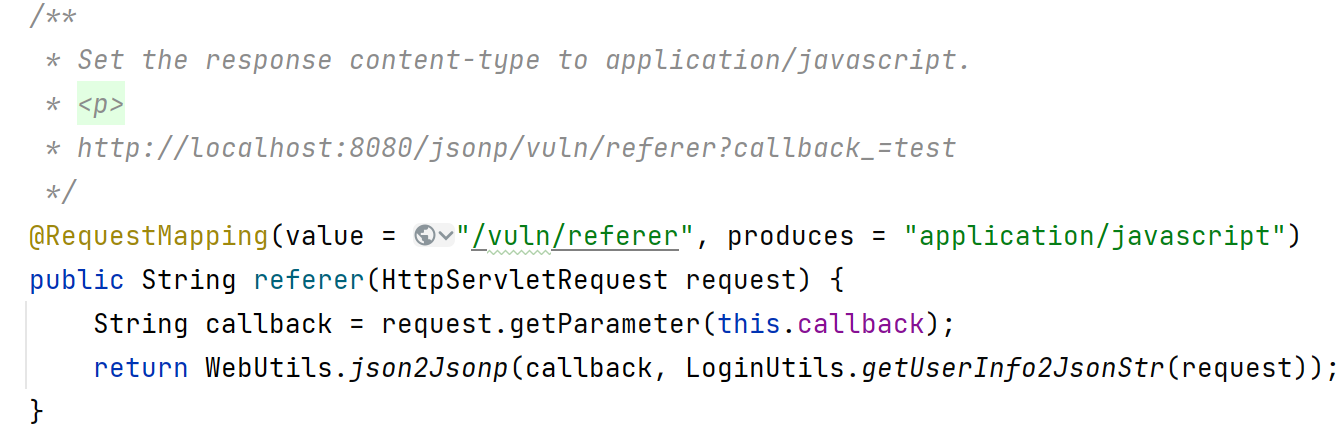Click the highlighted <p> tag in Javadoc
Viewport: 1344px width, 444px height.
[x=100, y=105]
